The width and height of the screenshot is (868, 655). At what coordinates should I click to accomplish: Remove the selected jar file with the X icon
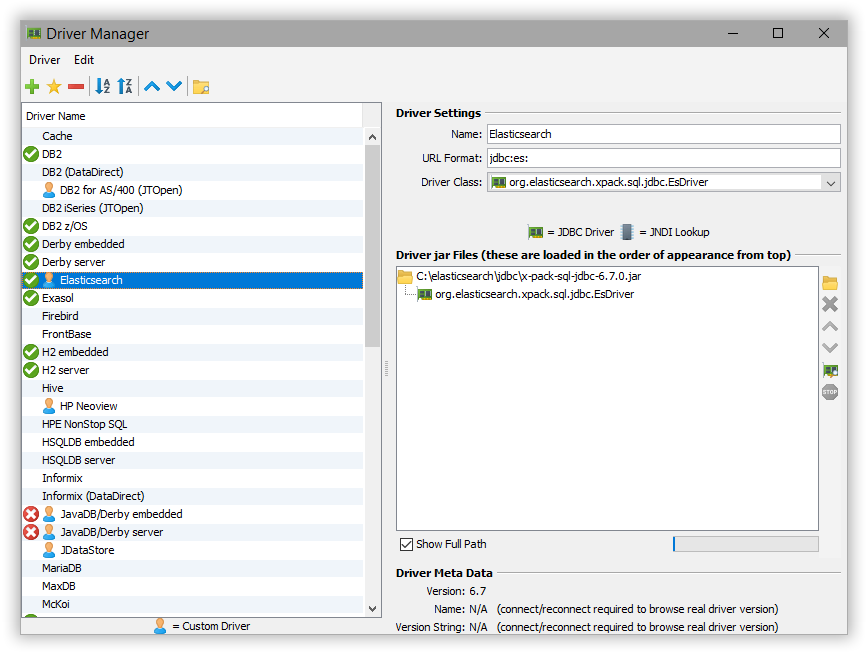pyautogui.click(x=830, y=304)
